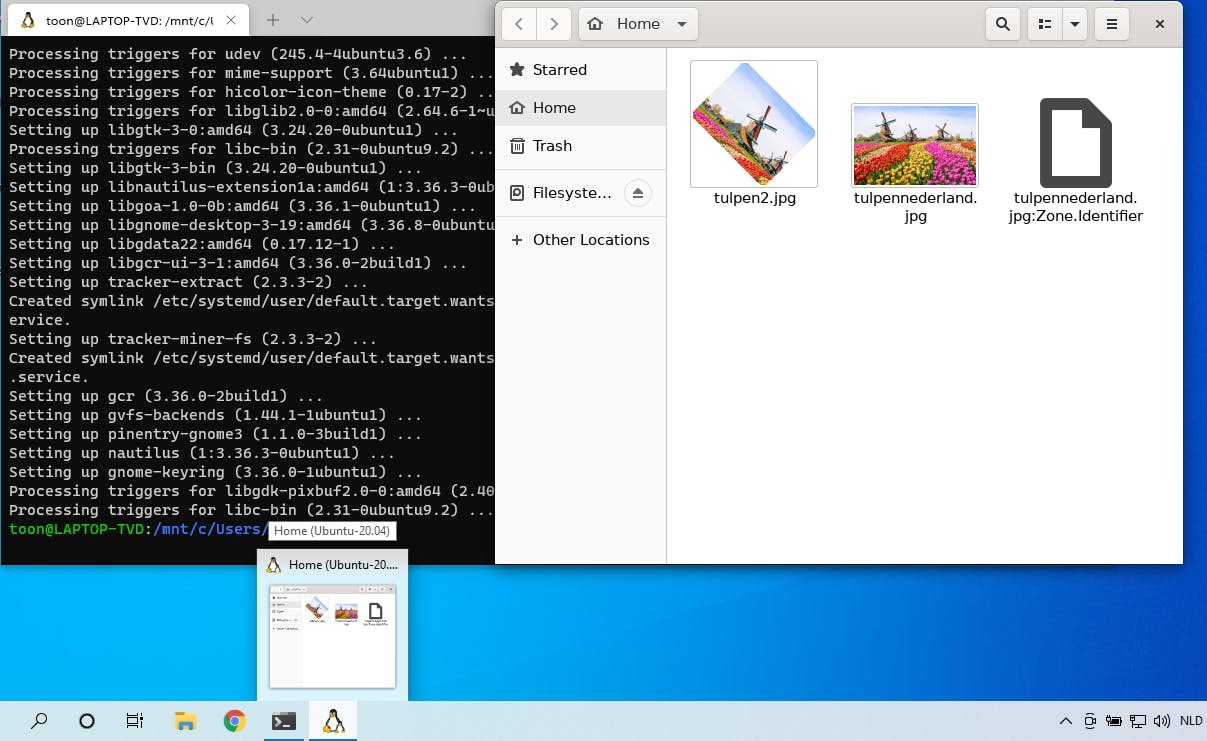The image size is (1207, 741).
Task: Open view options dropdown arrow
Action: point(1075,24)
